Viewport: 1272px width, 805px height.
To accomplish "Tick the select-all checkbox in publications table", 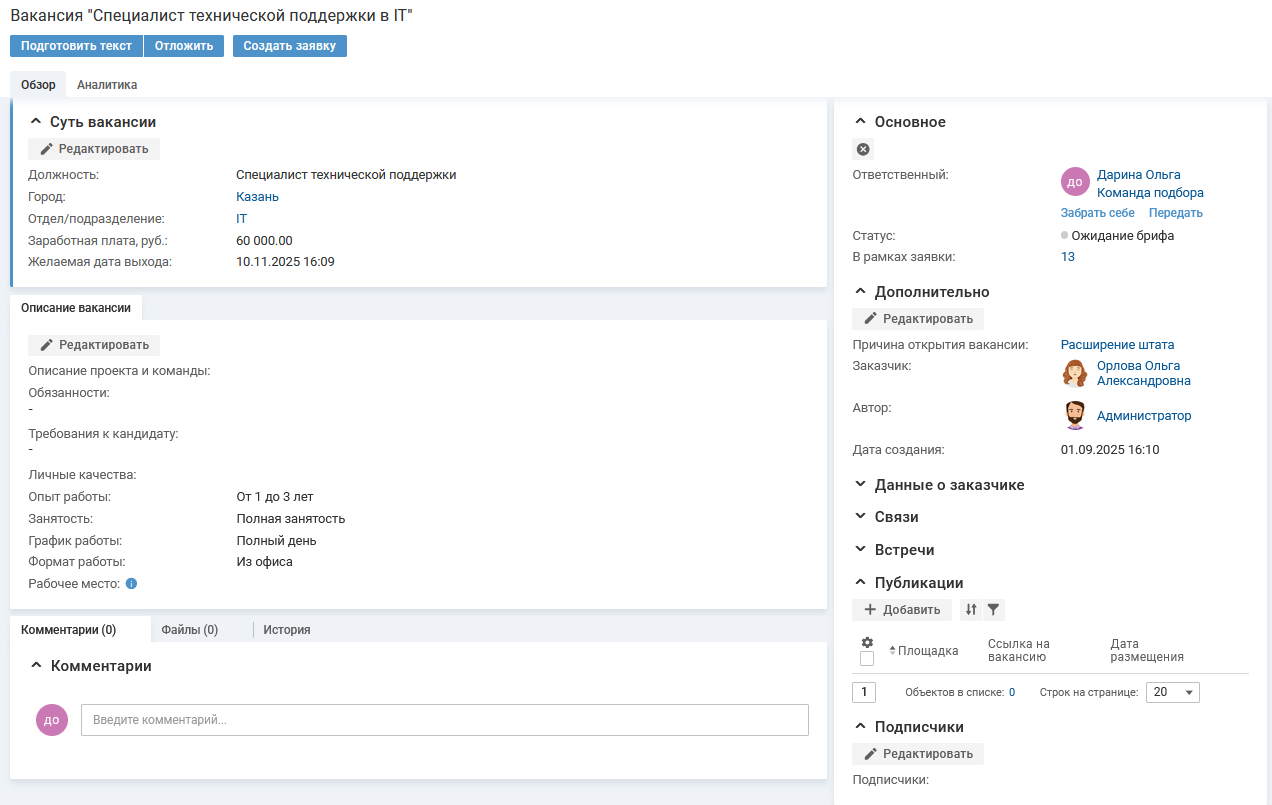I will click(x=867, y=659).
